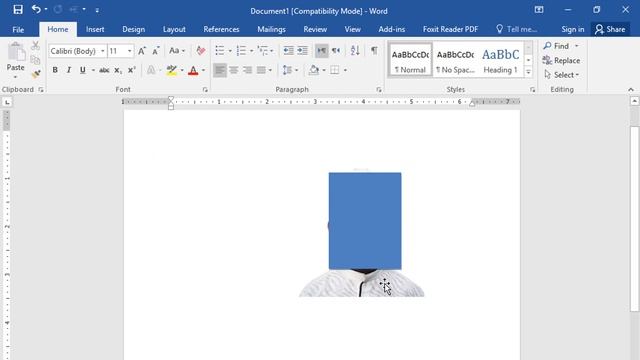Toggle subscript formatting
640x360 pixels.
pyautogui.click(x=118, y=70)
